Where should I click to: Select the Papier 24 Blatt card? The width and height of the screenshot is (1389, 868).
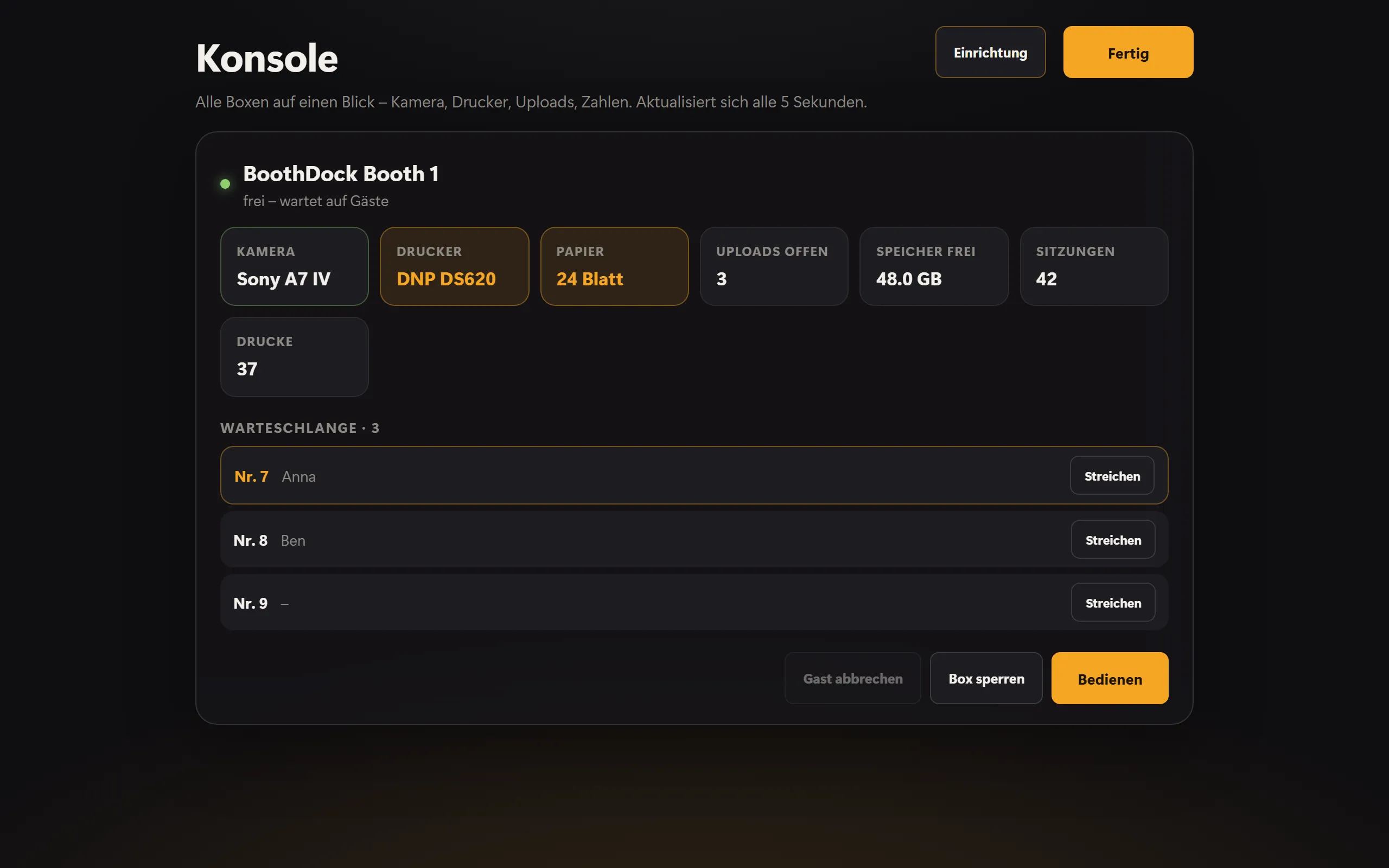click(614, 266)
